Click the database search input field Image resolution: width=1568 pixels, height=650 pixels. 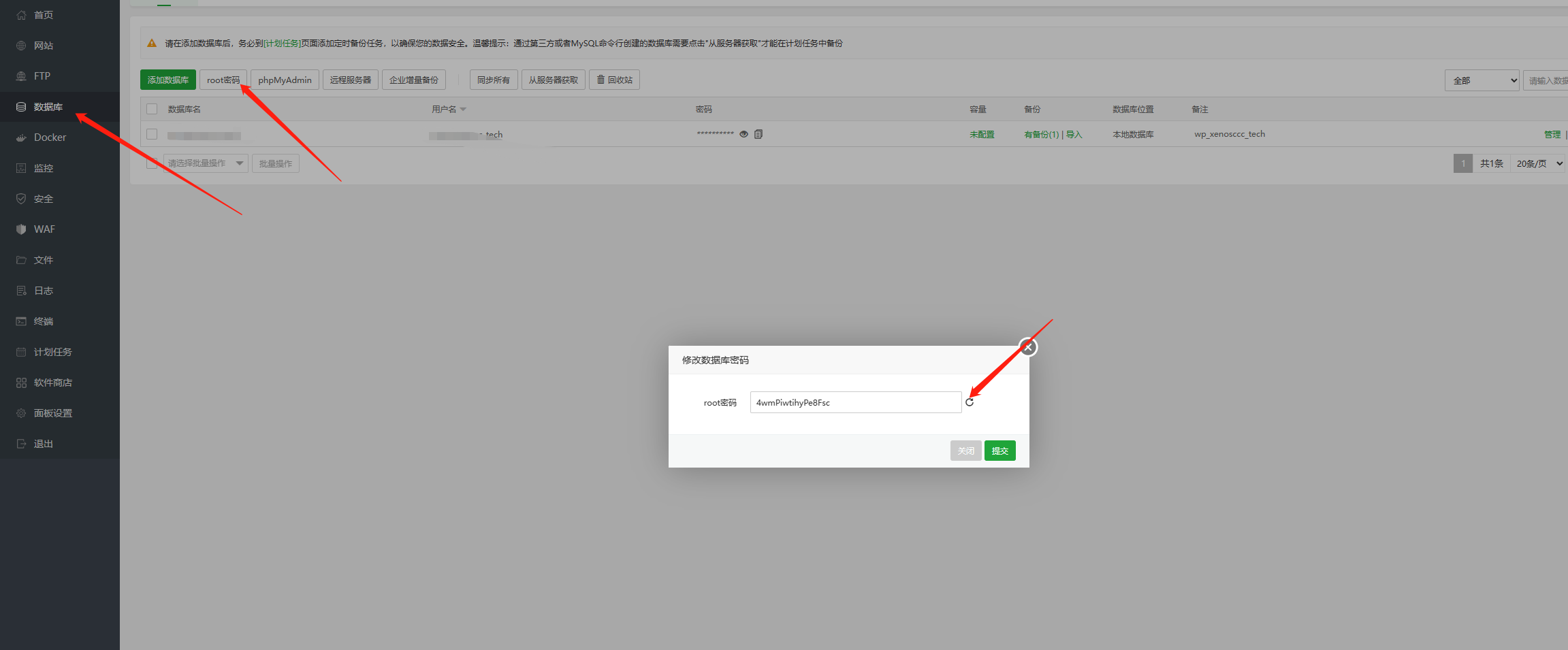tap(1546, 80)
